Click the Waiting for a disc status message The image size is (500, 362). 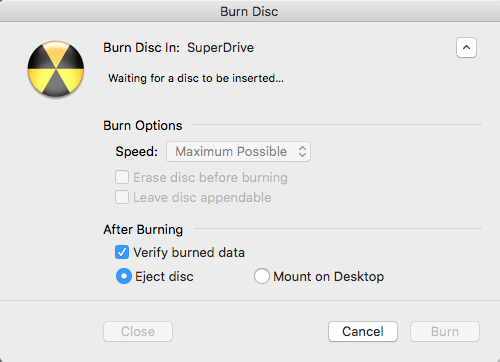(196, 78)
